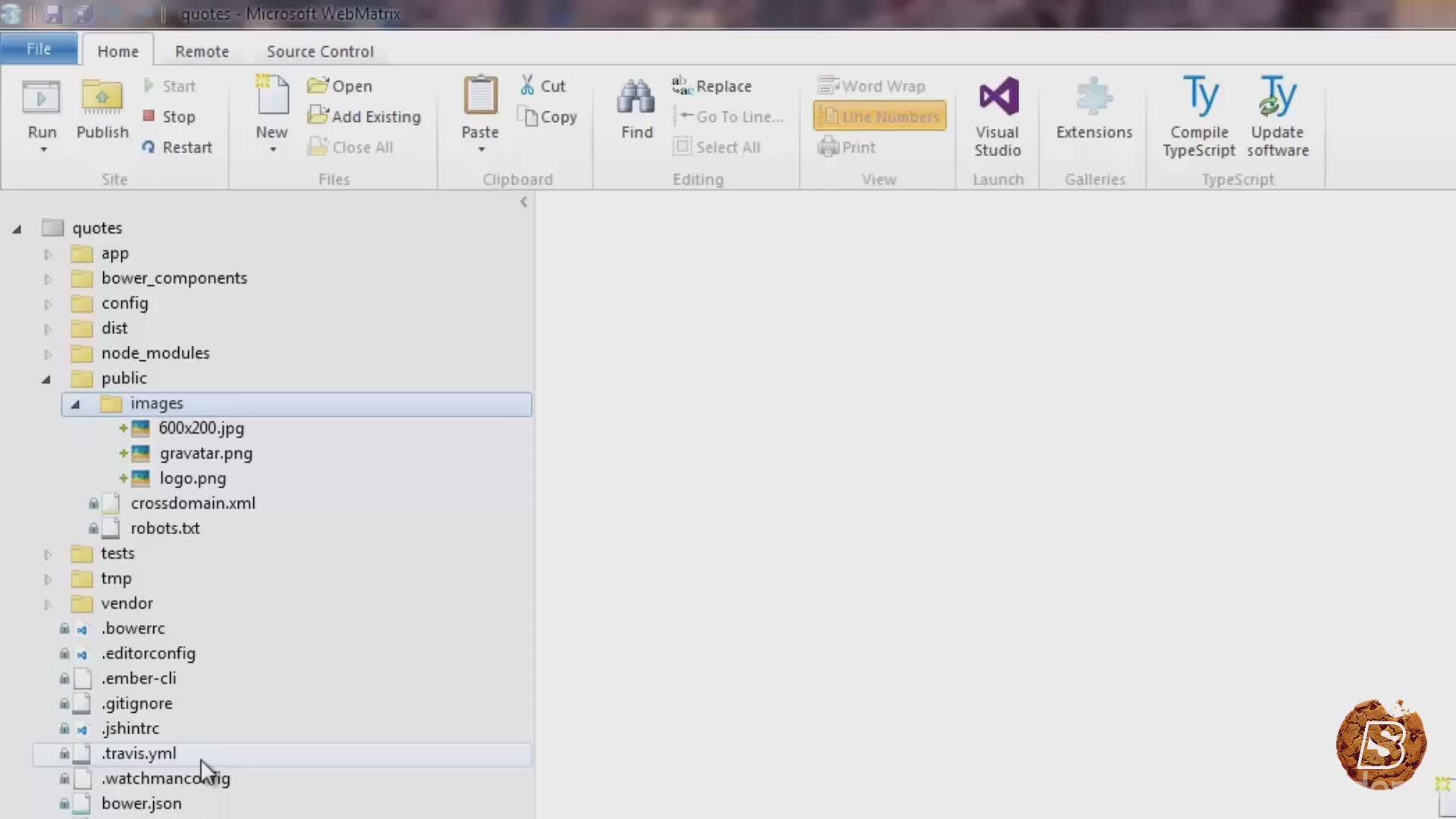Click the Run site icon
The image size is (1456, 819).
[x=41, y=99]
